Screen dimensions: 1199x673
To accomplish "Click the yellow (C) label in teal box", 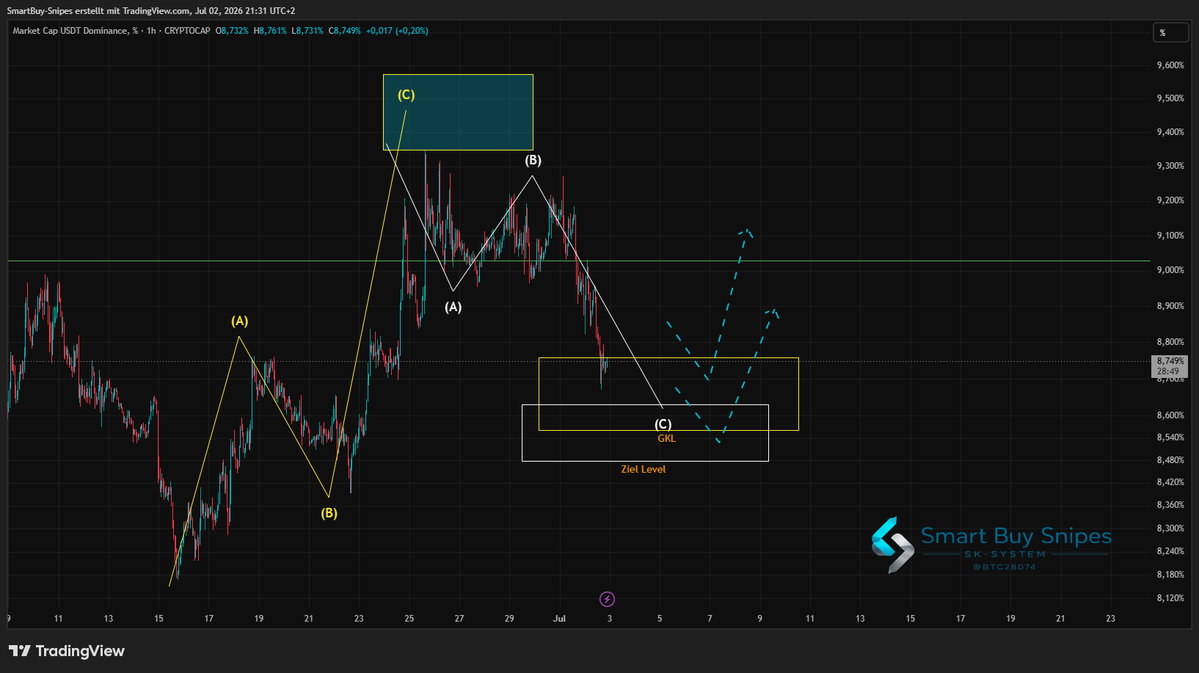I will point(406,95).
